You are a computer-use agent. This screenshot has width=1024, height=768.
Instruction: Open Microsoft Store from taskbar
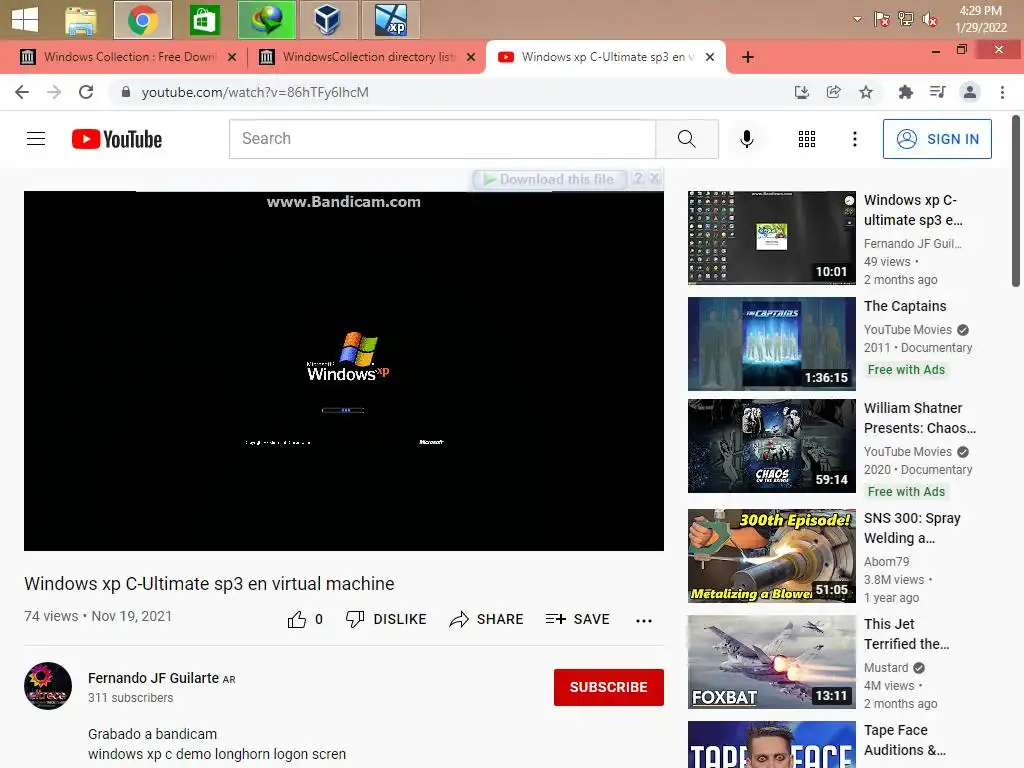(x=204, y=20)
